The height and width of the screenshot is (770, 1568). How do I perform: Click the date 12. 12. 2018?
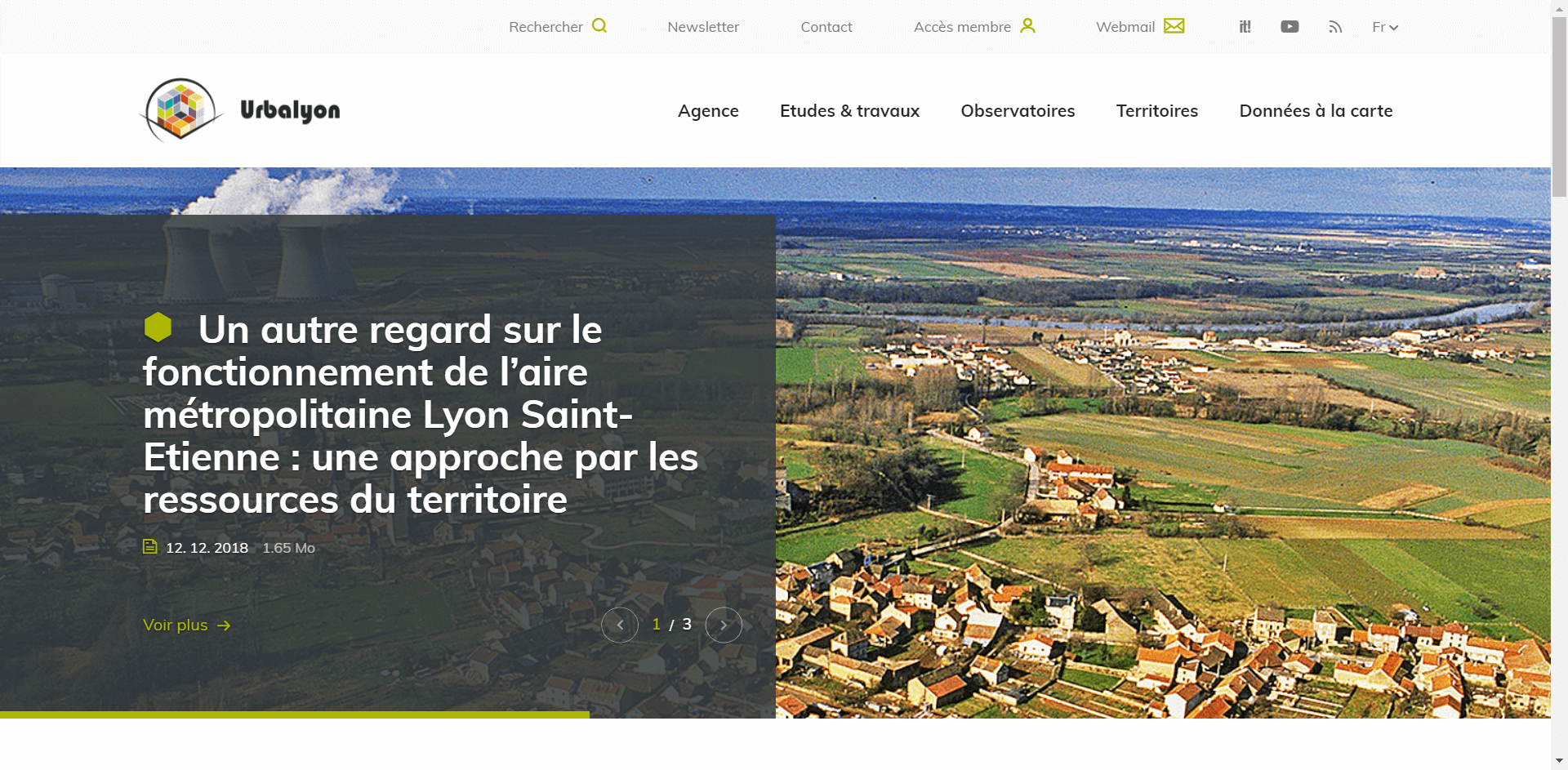[x=207, y=548]
